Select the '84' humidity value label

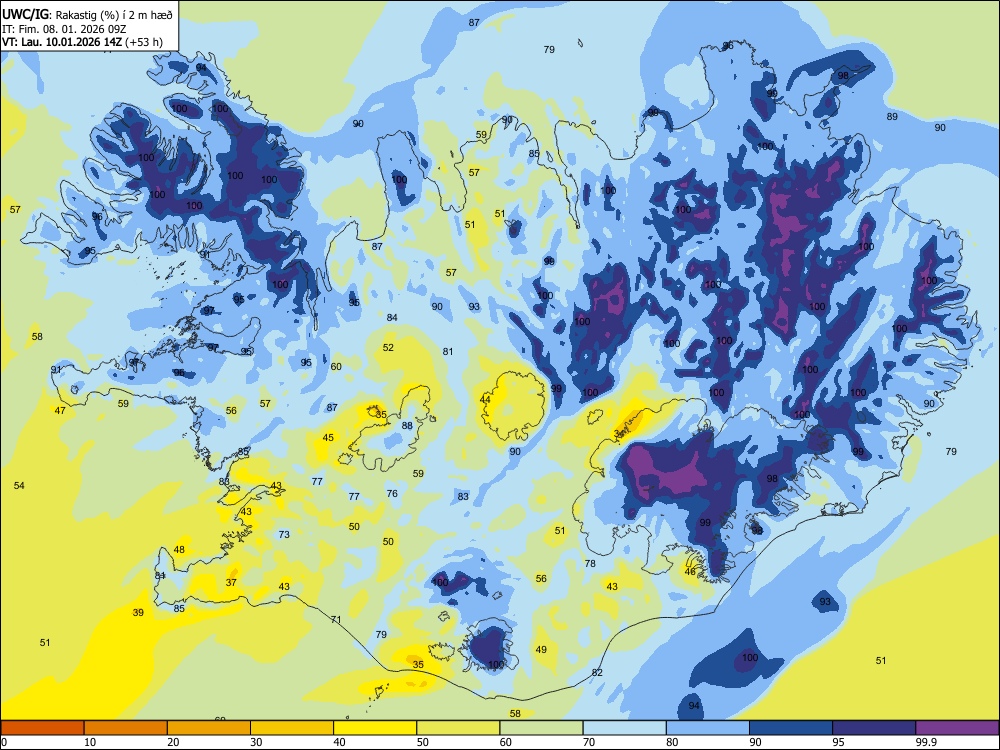pos(392,317)
